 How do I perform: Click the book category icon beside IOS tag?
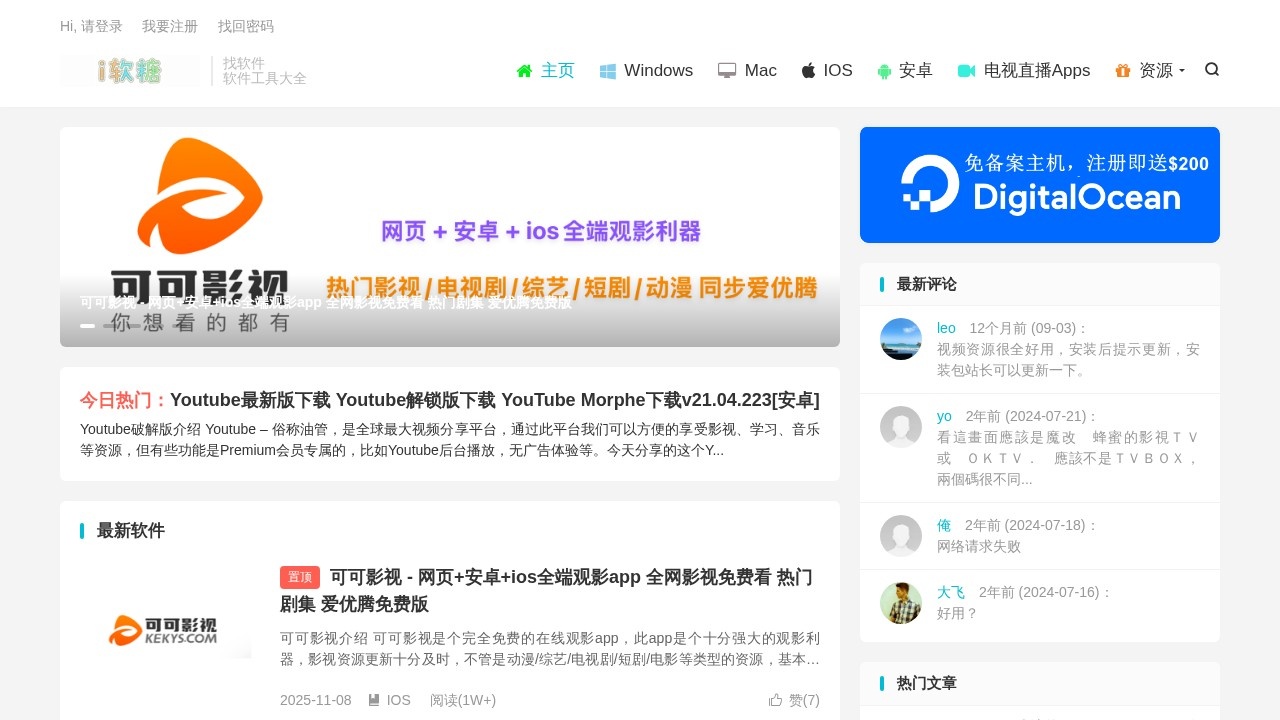tap(374, 700)
